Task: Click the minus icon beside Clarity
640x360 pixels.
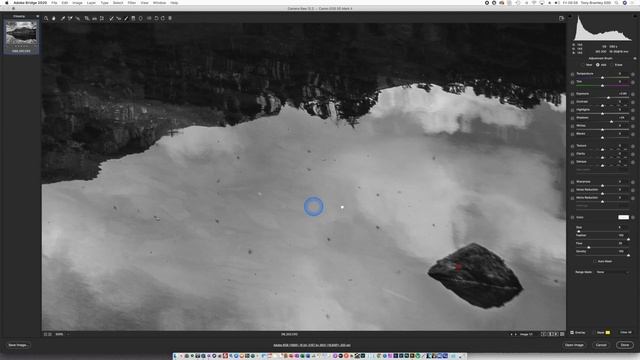Action: pos(572,154)
